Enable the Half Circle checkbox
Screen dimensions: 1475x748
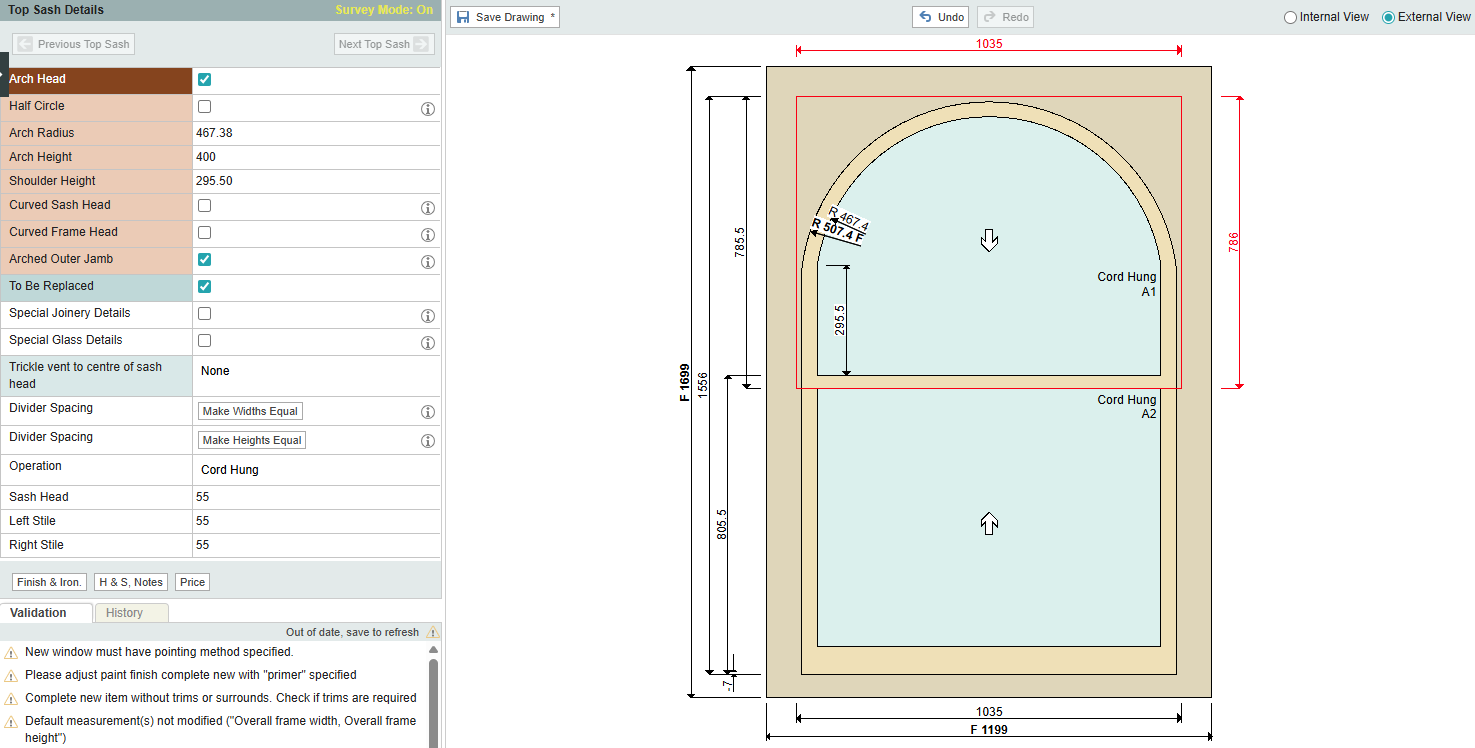205,106
